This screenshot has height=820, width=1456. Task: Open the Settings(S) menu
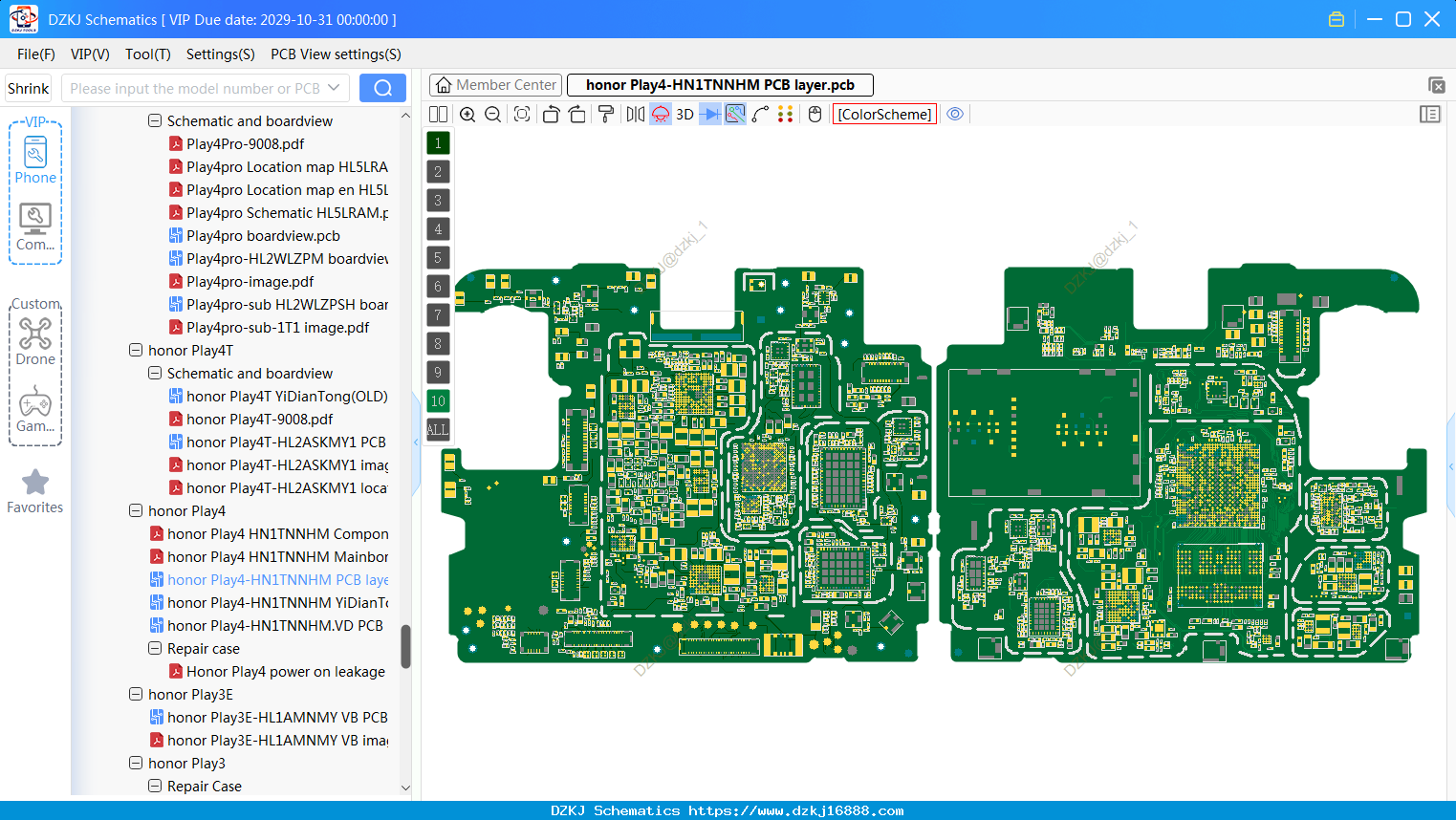pyautogui.click(x=221, y=54)
